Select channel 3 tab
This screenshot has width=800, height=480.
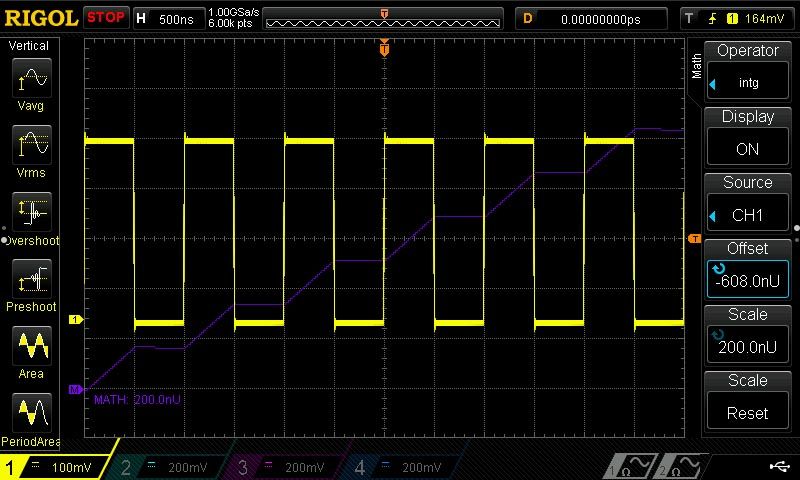(284, 467)
